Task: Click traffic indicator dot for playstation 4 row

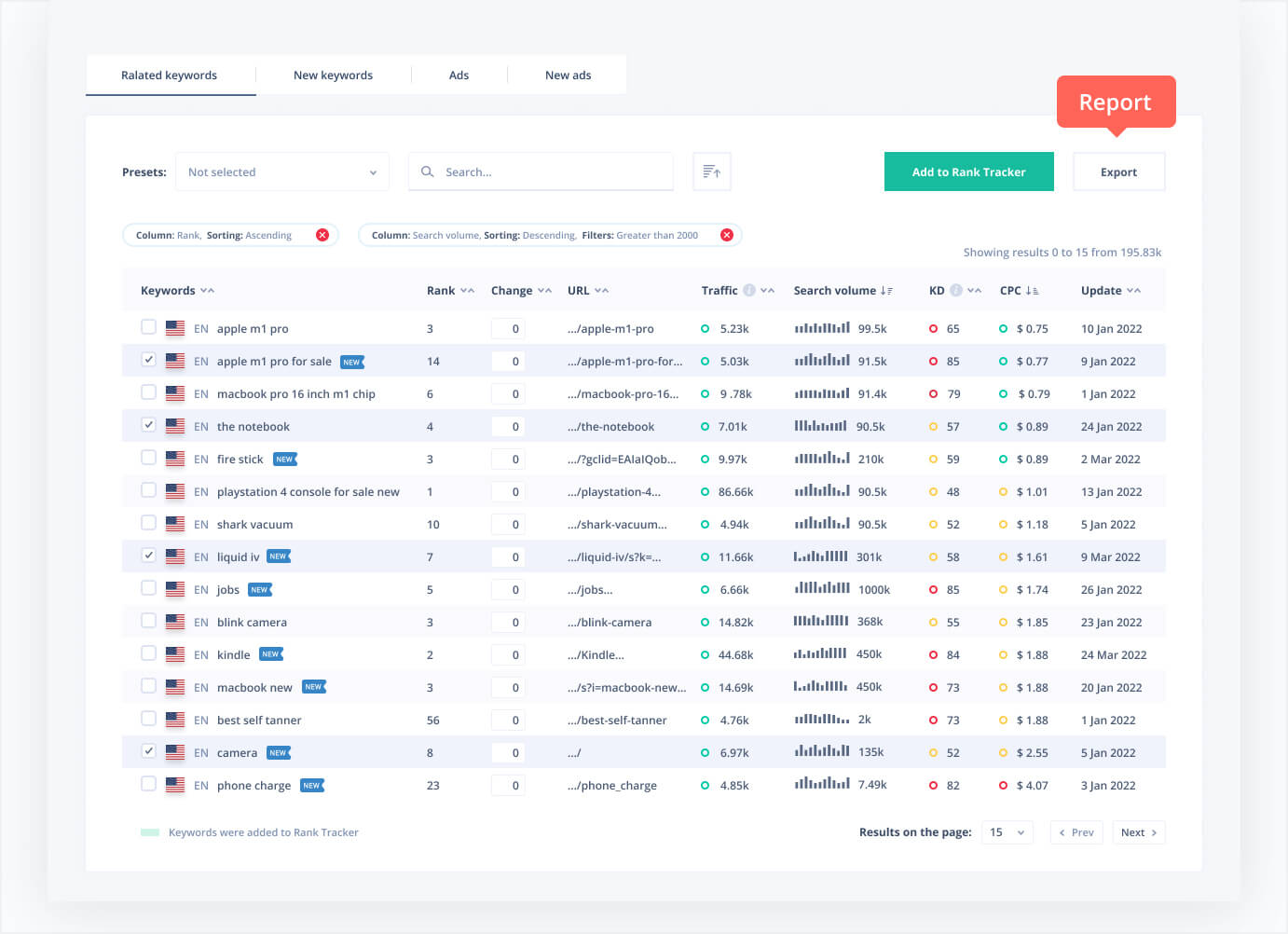Action: point(706,492)
